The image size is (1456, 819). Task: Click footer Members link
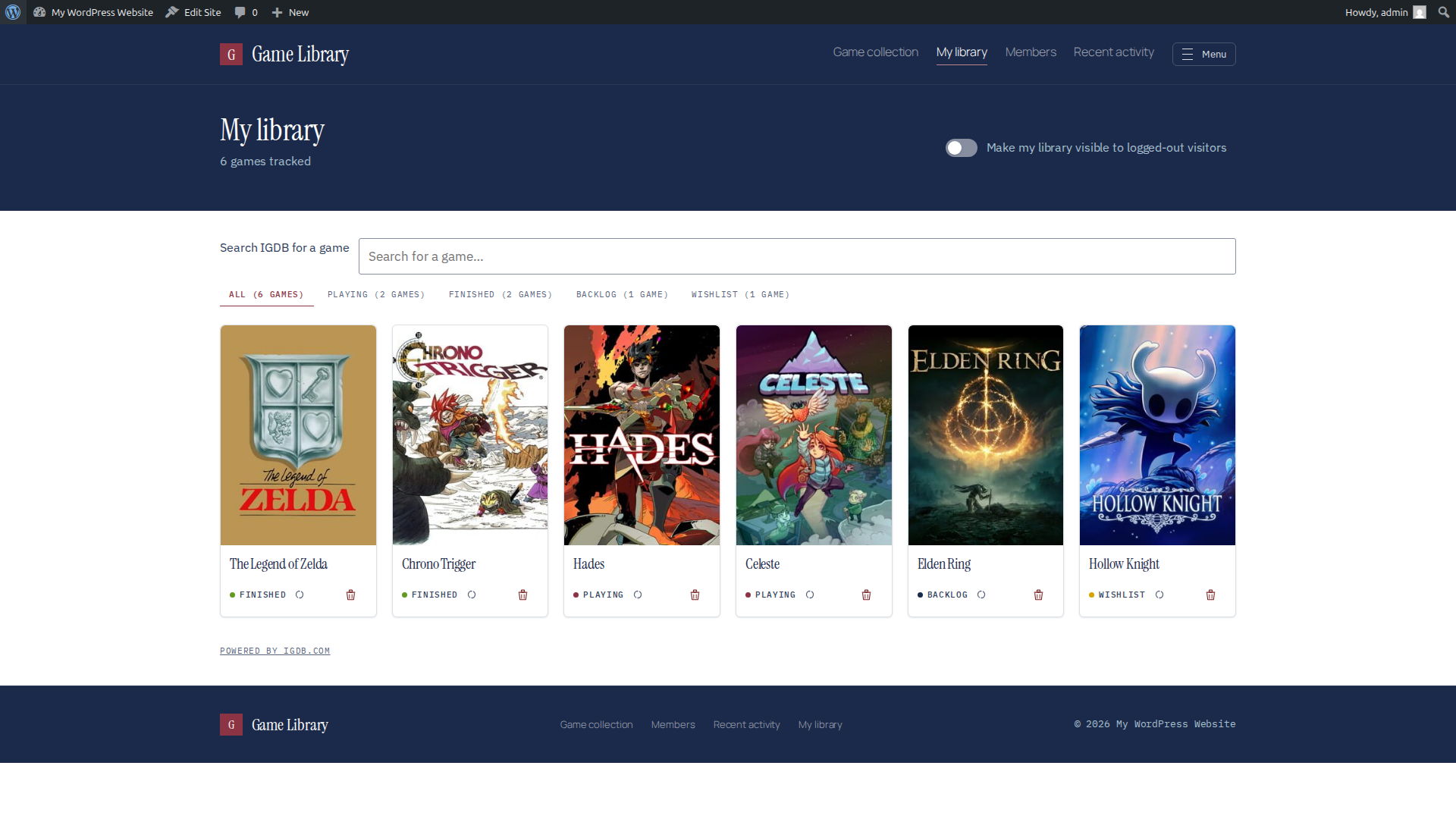point(673,725)
